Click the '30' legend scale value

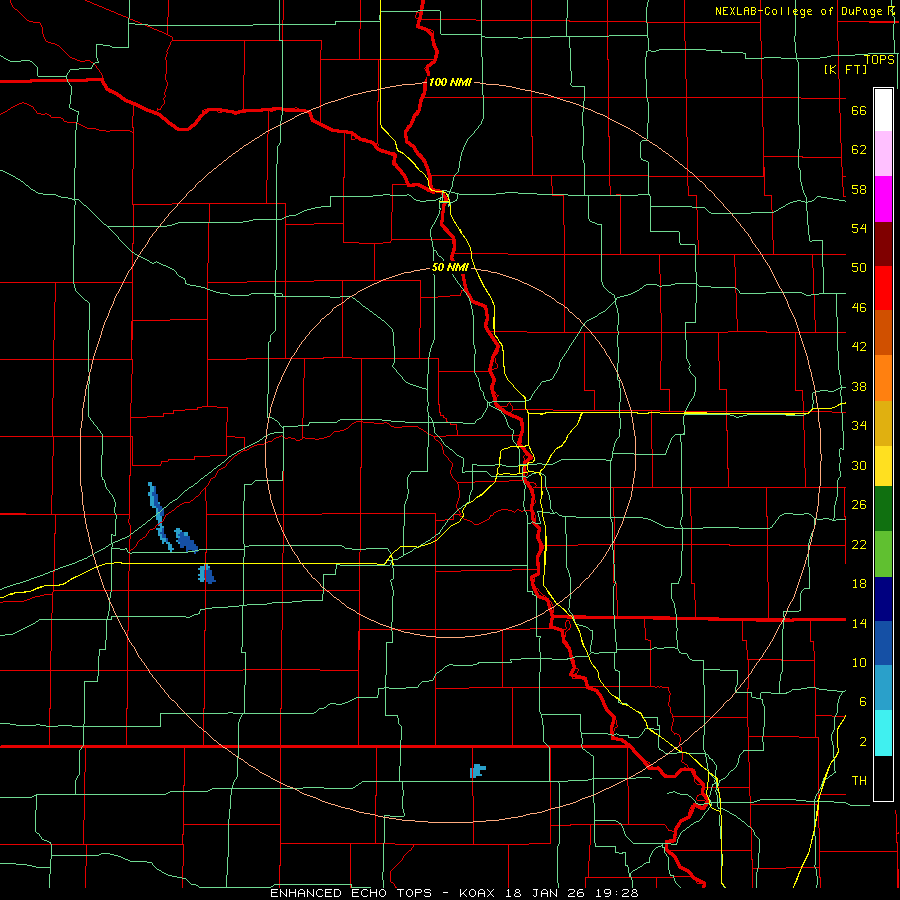point(859,465)
